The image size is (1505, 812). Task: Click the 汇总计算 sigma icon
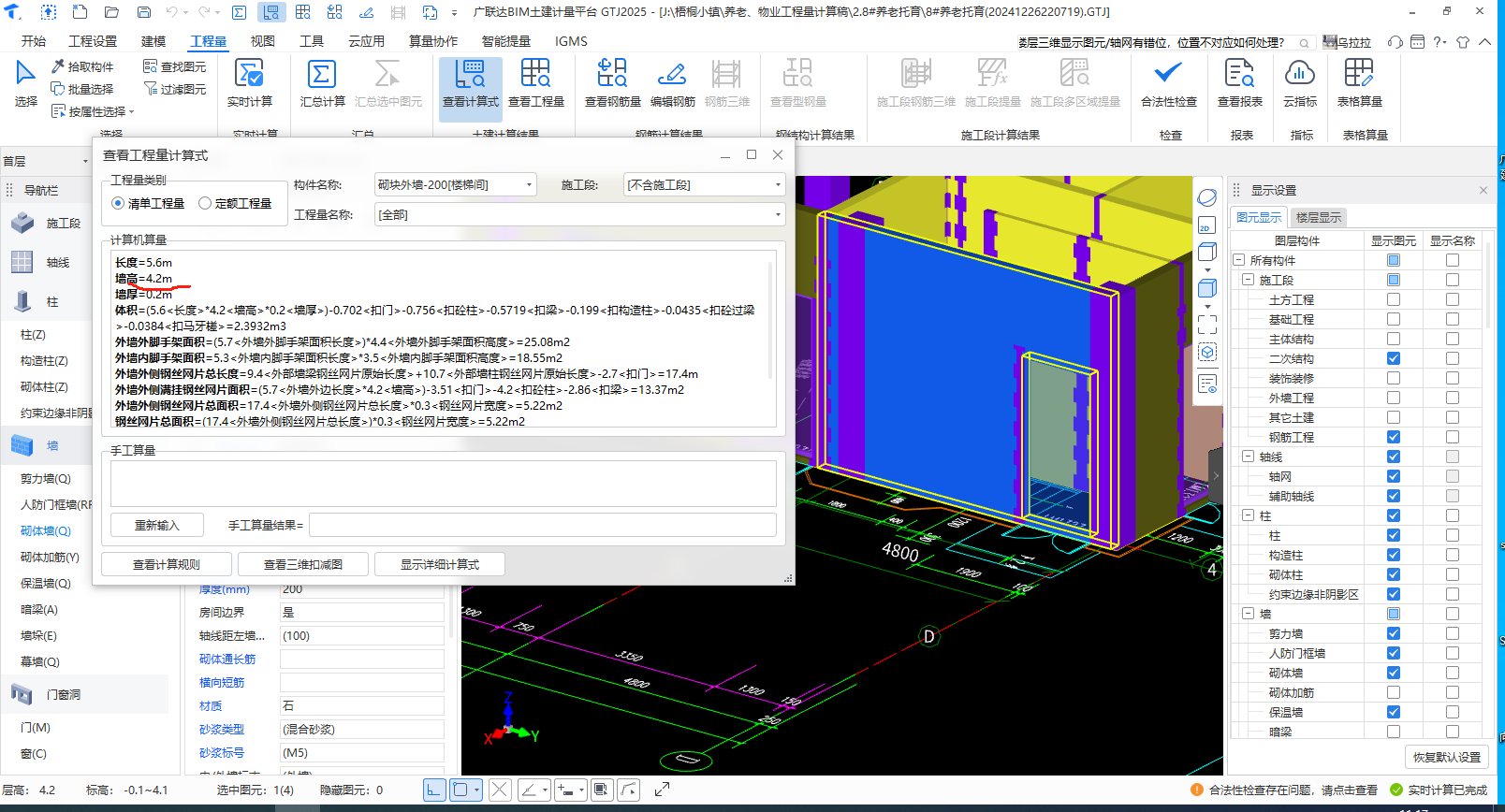[322, 74]
